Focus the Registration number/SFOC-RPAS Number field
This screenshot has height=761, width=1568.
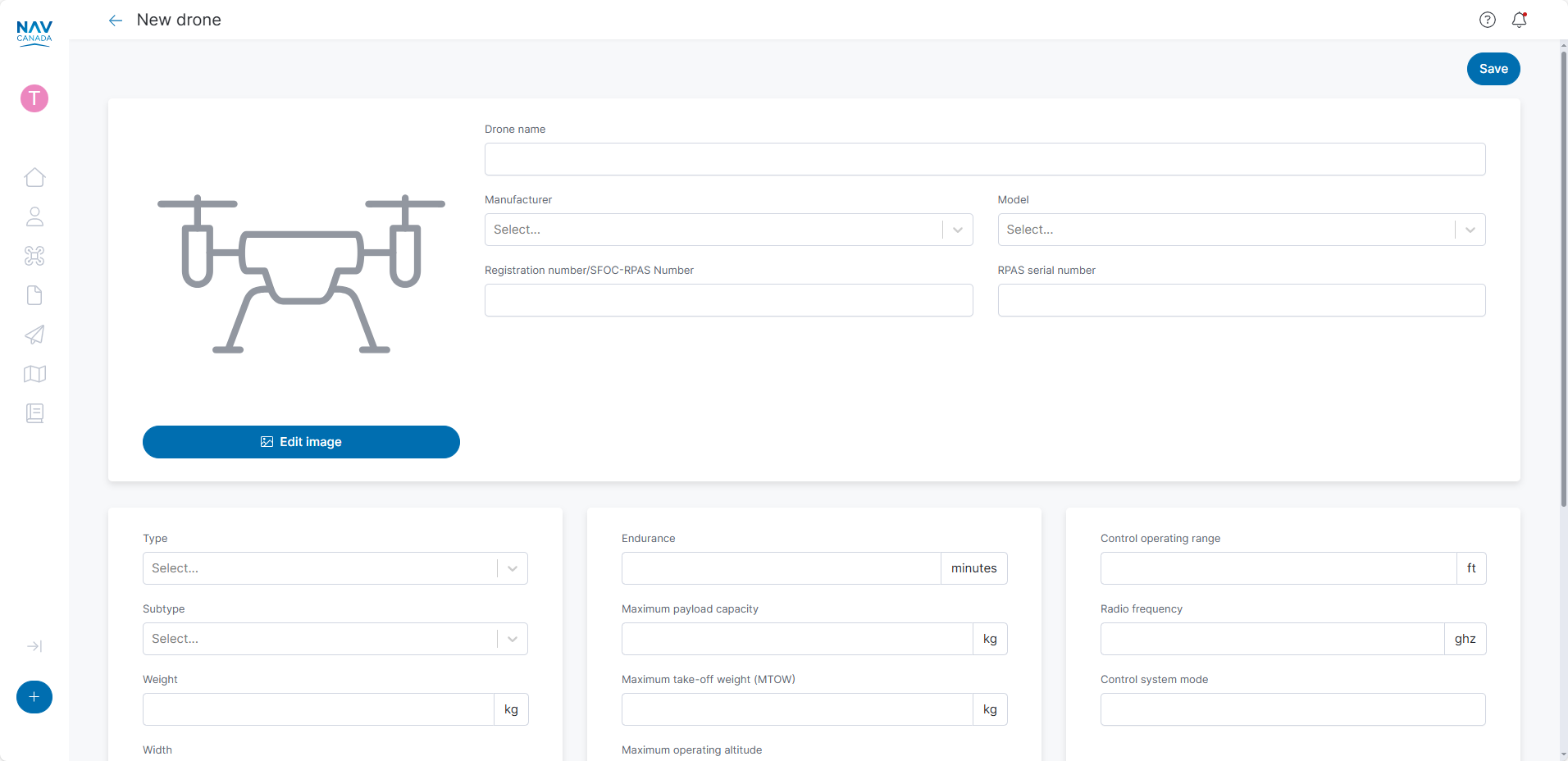point(728,300)
